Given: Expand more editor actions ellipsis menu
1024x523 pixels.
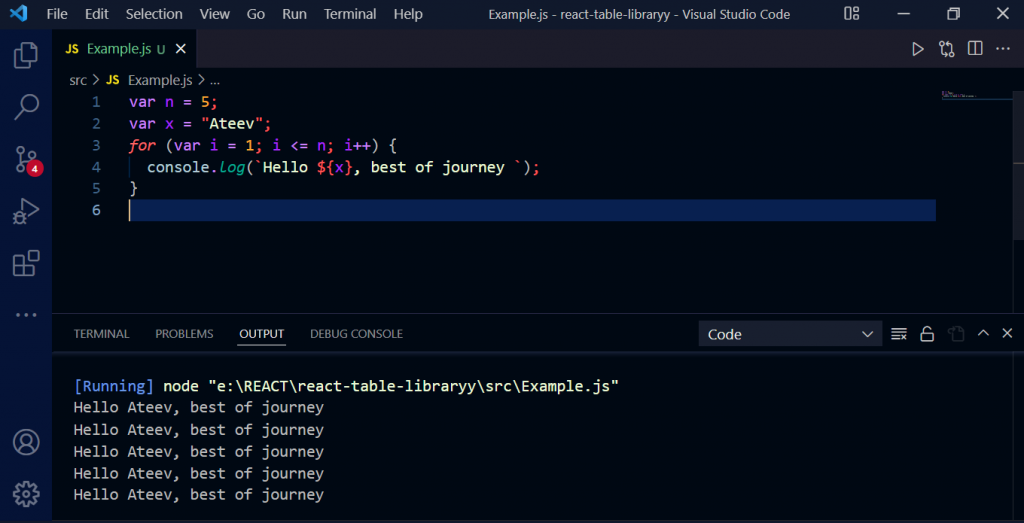Looking at the screenshot, I should tap(1003, 49).
